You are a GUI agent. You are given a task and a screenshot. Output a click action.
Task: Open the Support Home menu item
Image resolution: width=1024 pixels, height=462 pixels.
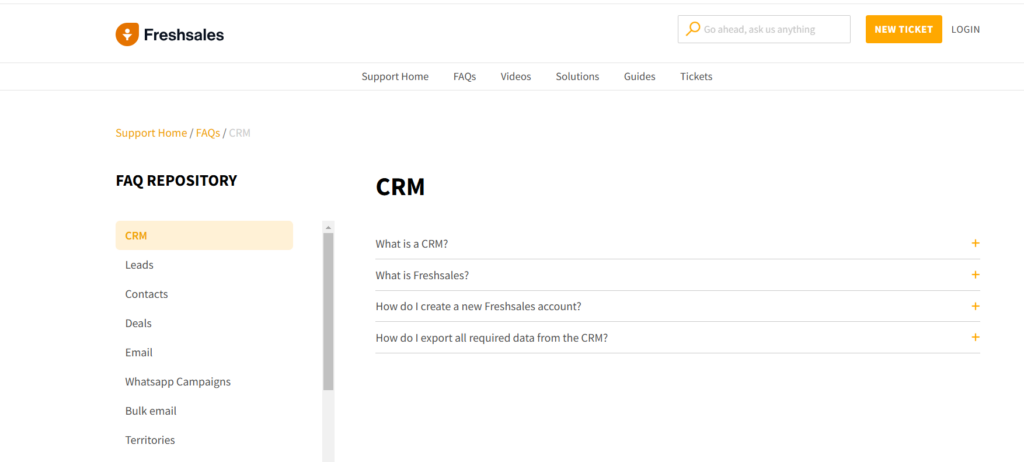coord(395,77)
